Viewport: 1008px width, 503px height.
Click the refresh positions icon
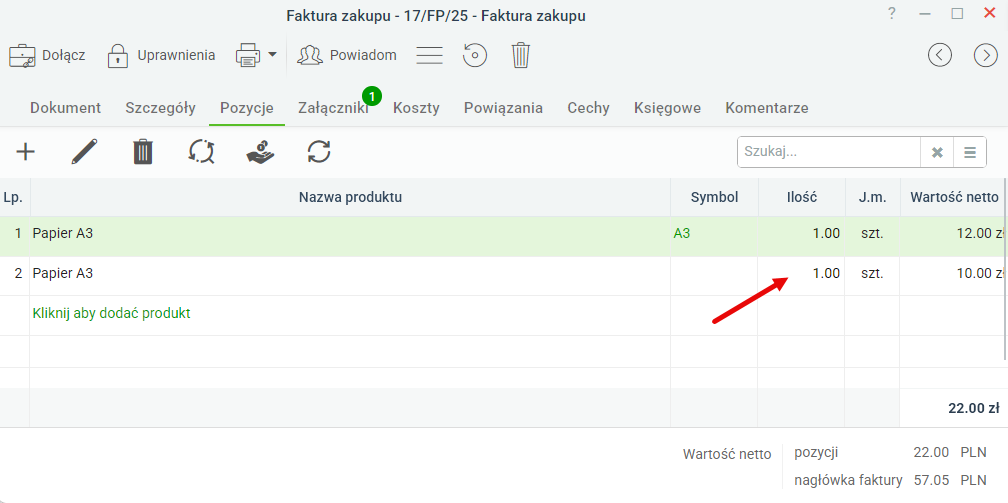319,152
